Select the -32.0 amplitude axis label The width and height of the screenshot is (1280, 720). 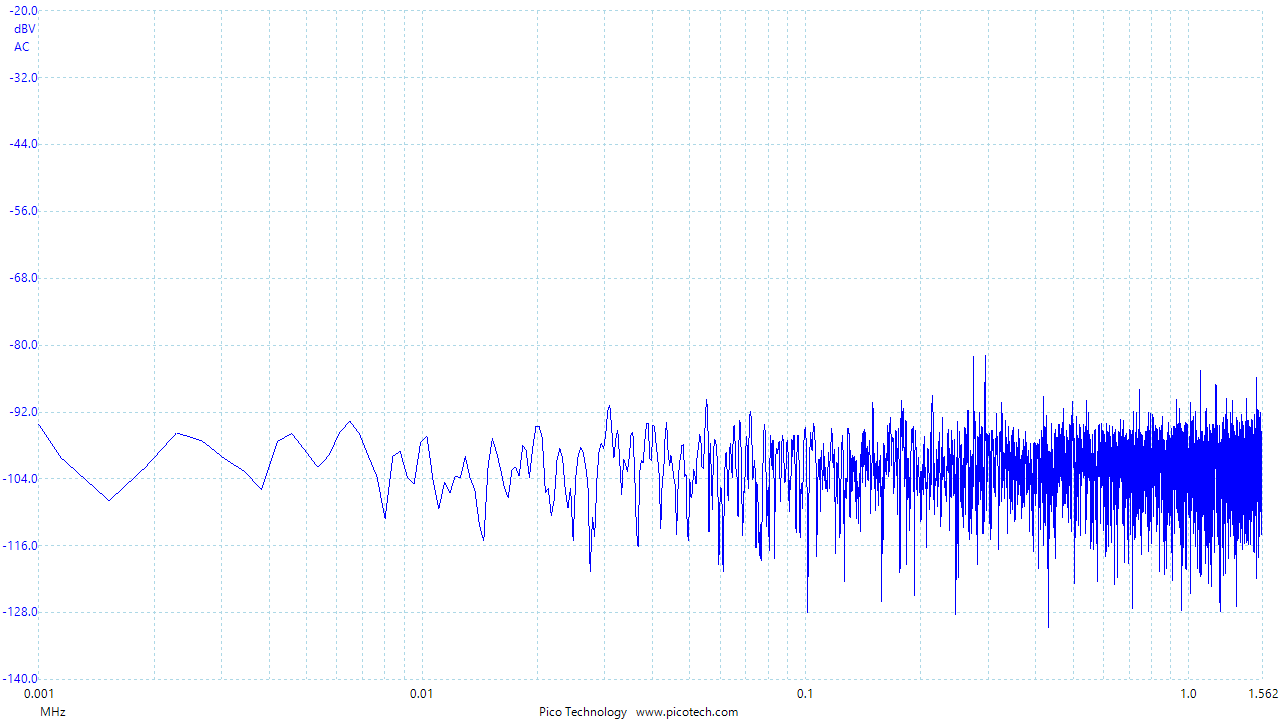22,77
